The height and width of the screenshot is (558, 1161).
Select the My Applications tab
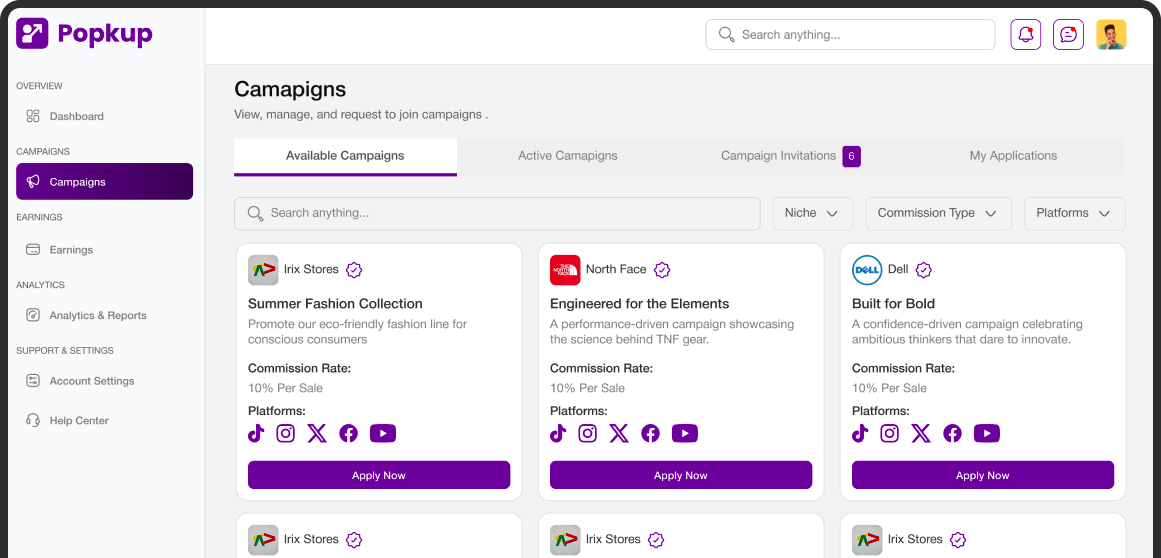tap(1013, 156)
